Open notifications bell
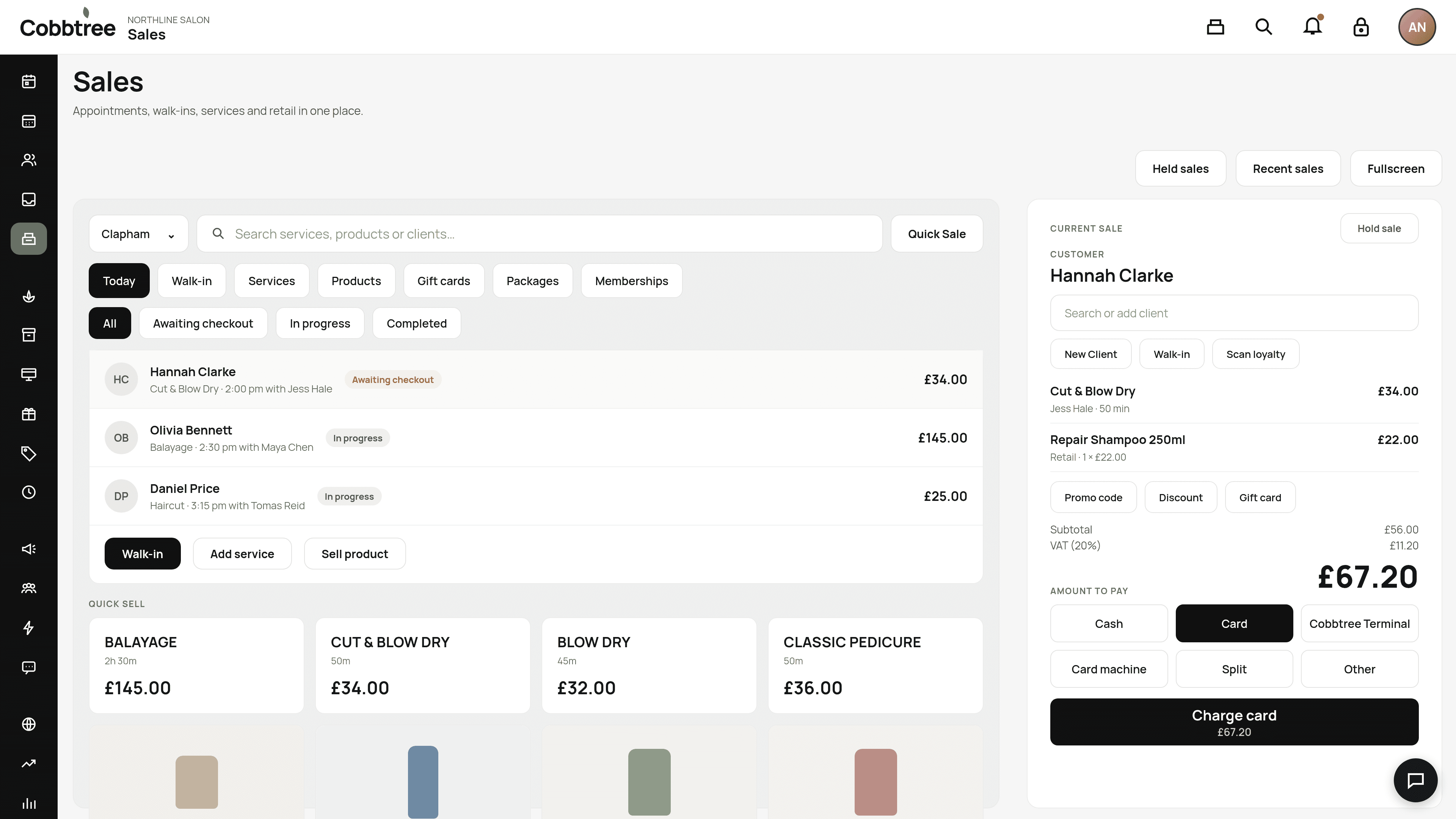Viewport: 1456px width, 819px height. point(1312,27)
